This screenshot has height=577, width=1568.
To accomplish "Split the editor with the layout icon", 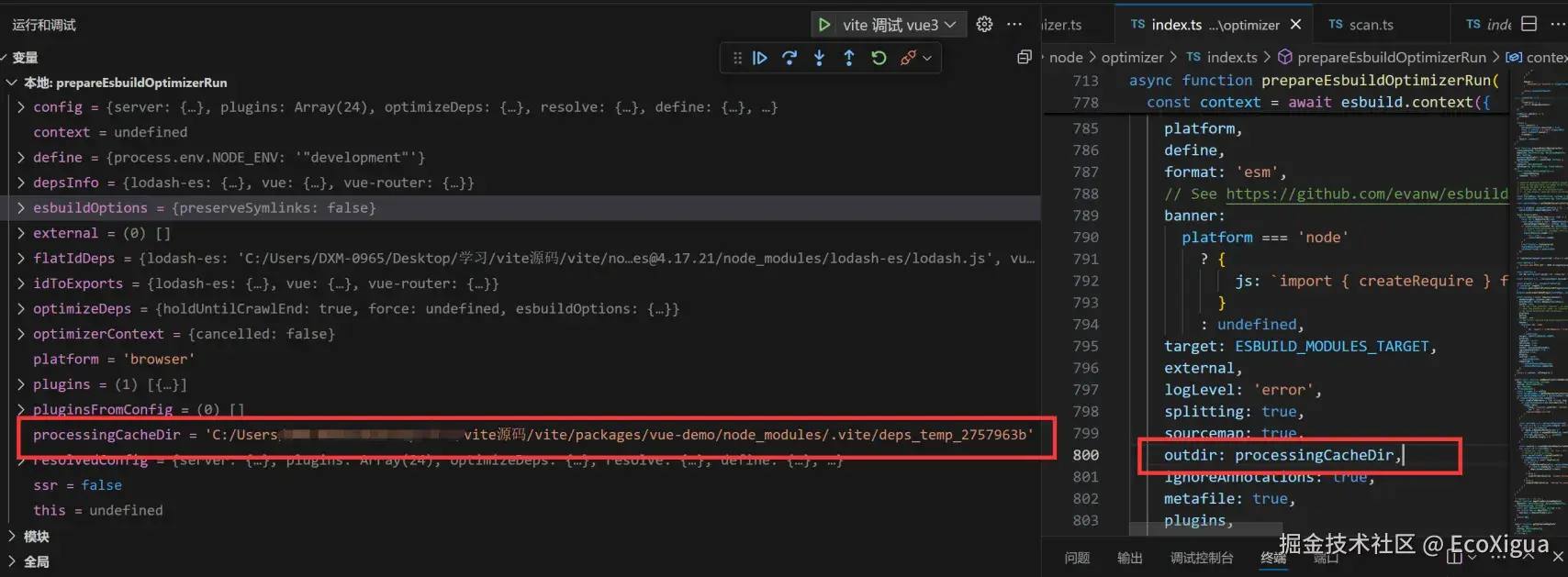I will coord(1529,24).
